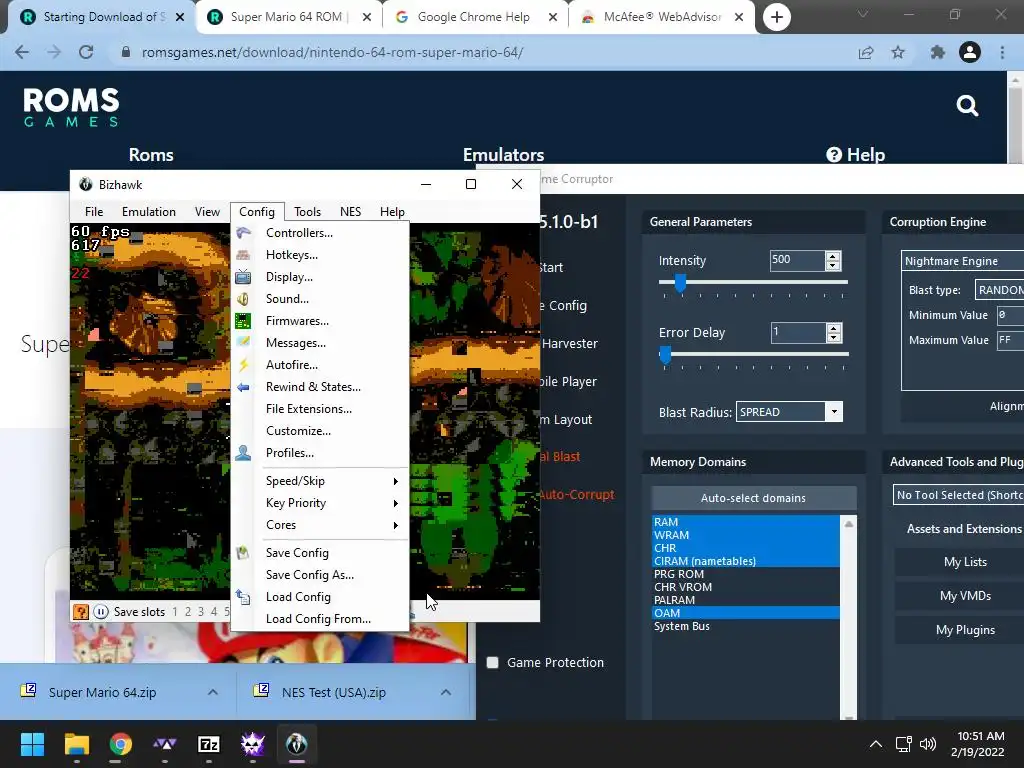Click the Intensity slider handle

(x=680, y=283)
